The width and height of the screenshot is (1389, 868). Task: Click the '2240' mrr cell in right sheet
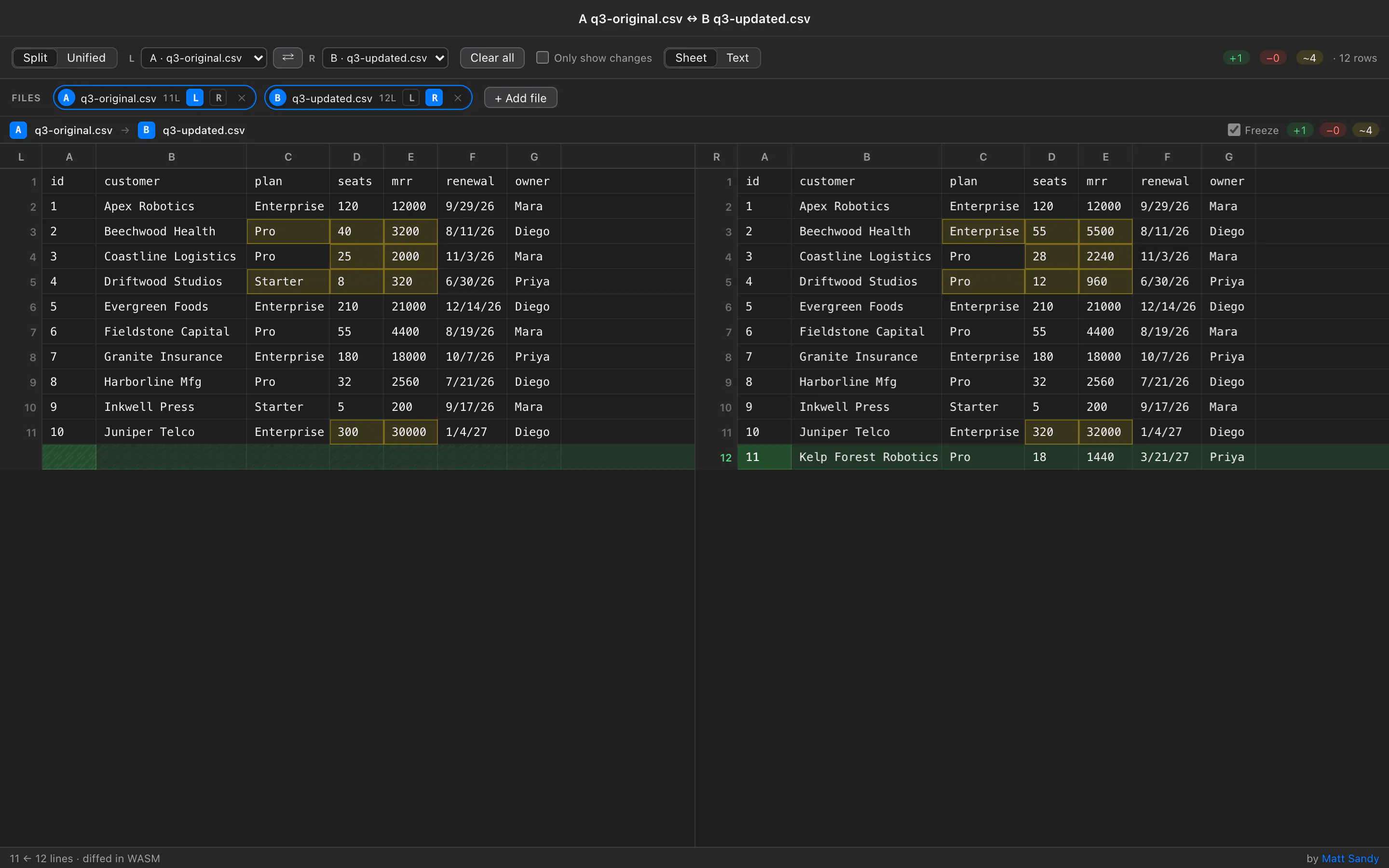point(1105,256)
